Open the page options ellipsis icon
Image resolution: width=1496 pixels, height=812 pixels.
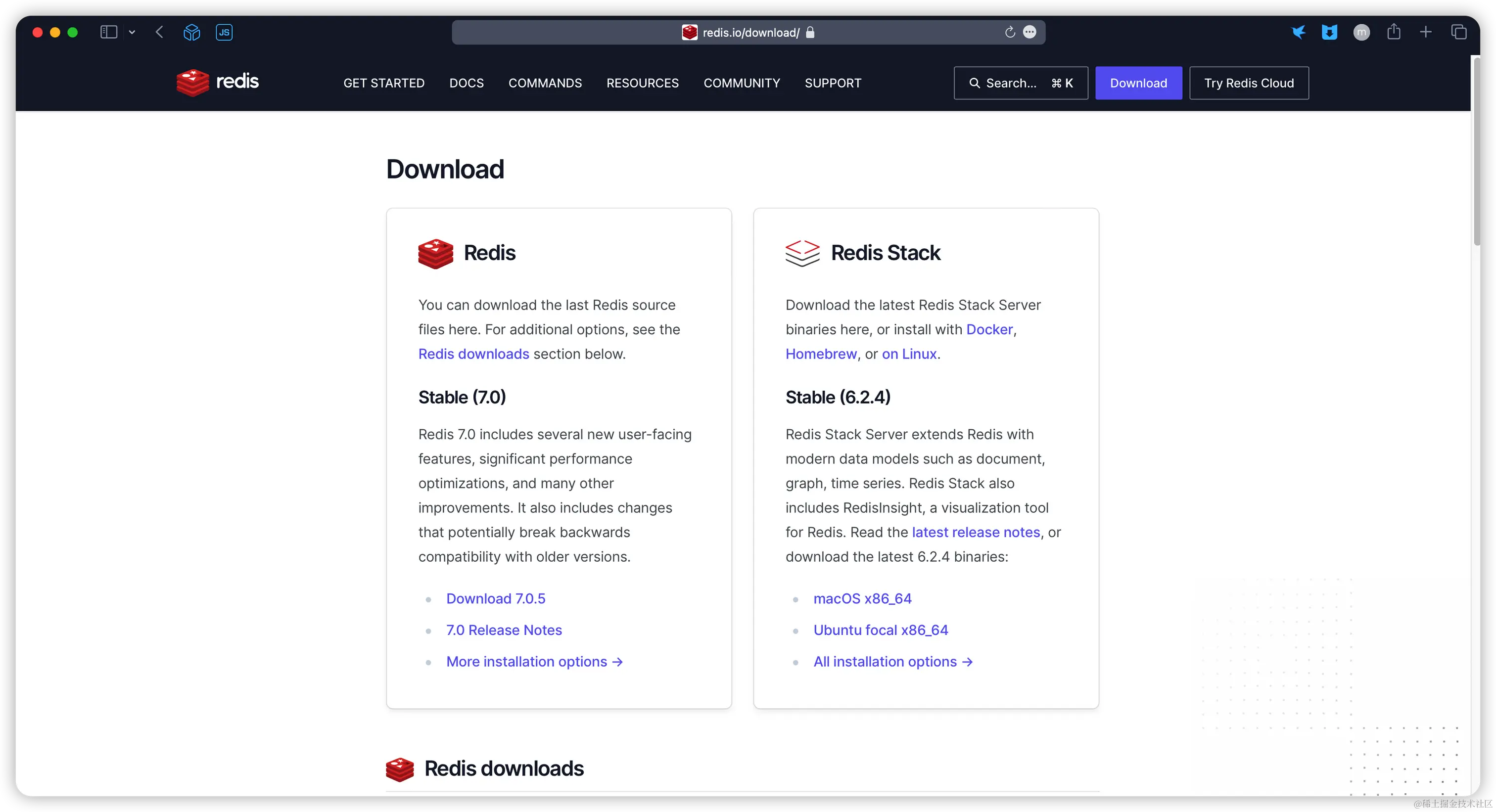click(x=1029, y=32)
